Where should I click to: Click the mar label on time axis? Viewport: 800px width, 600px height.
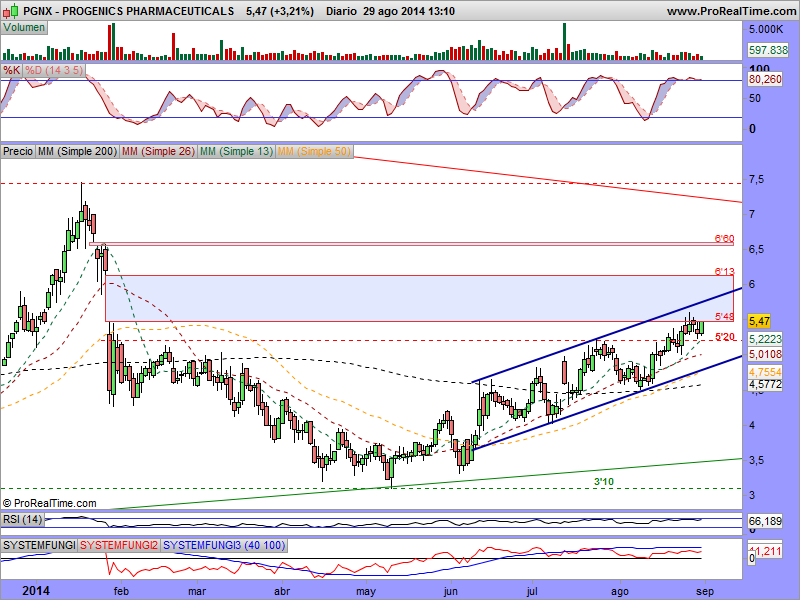197,591
